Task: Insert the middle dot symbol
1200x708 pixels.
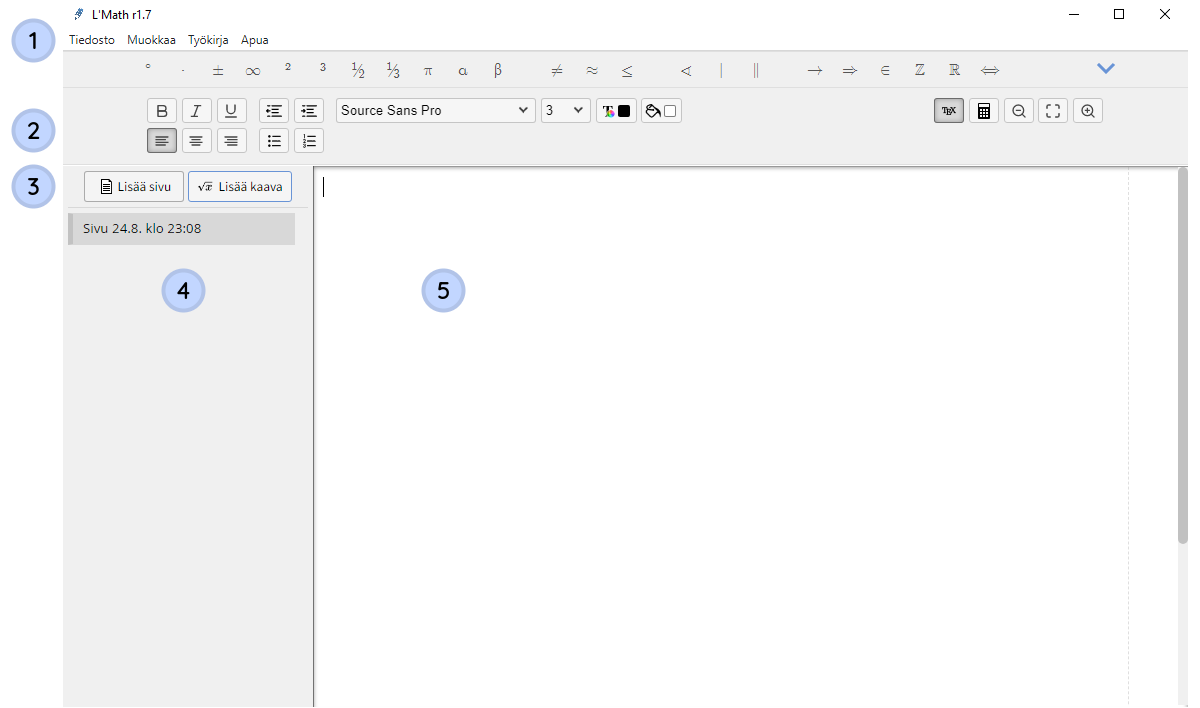Action: (183, 70)
